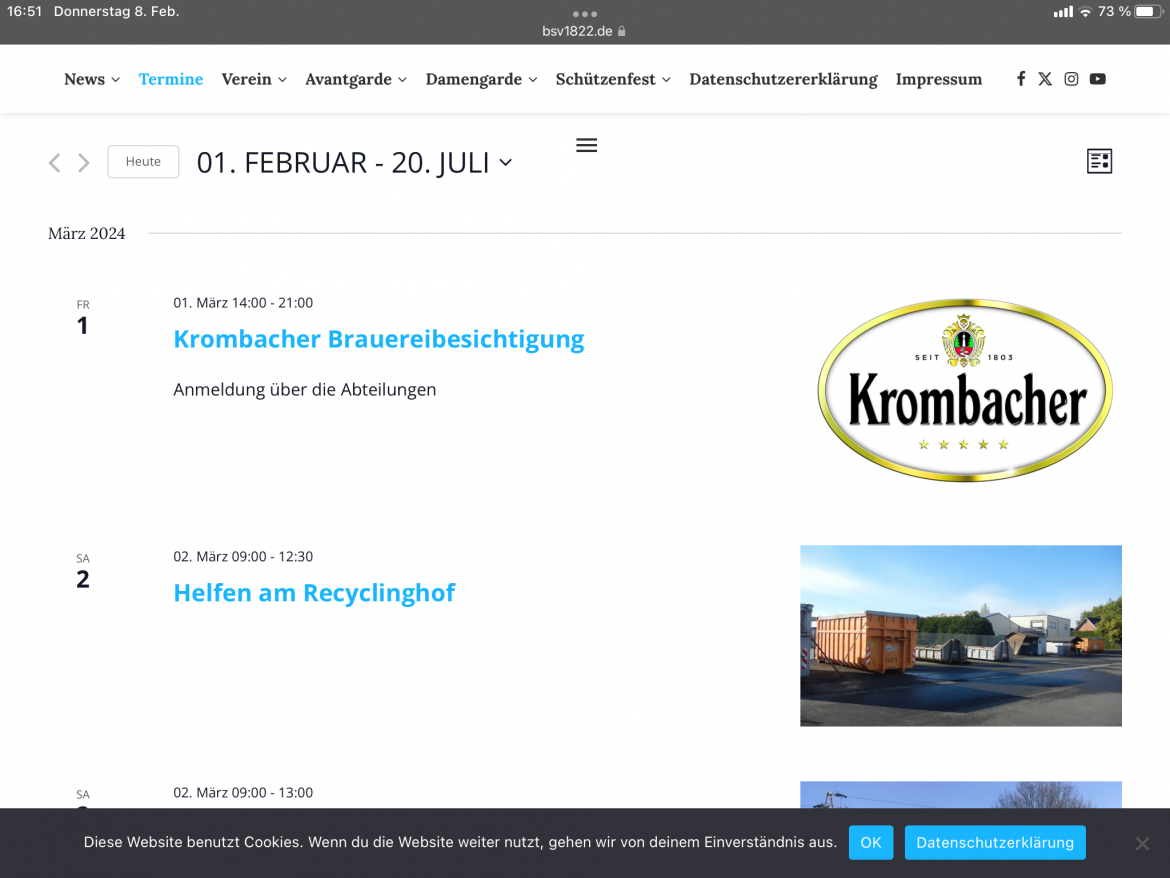Dismiss the cookie banner with X
The image size is (1170, 878).
click(1142, 843)
